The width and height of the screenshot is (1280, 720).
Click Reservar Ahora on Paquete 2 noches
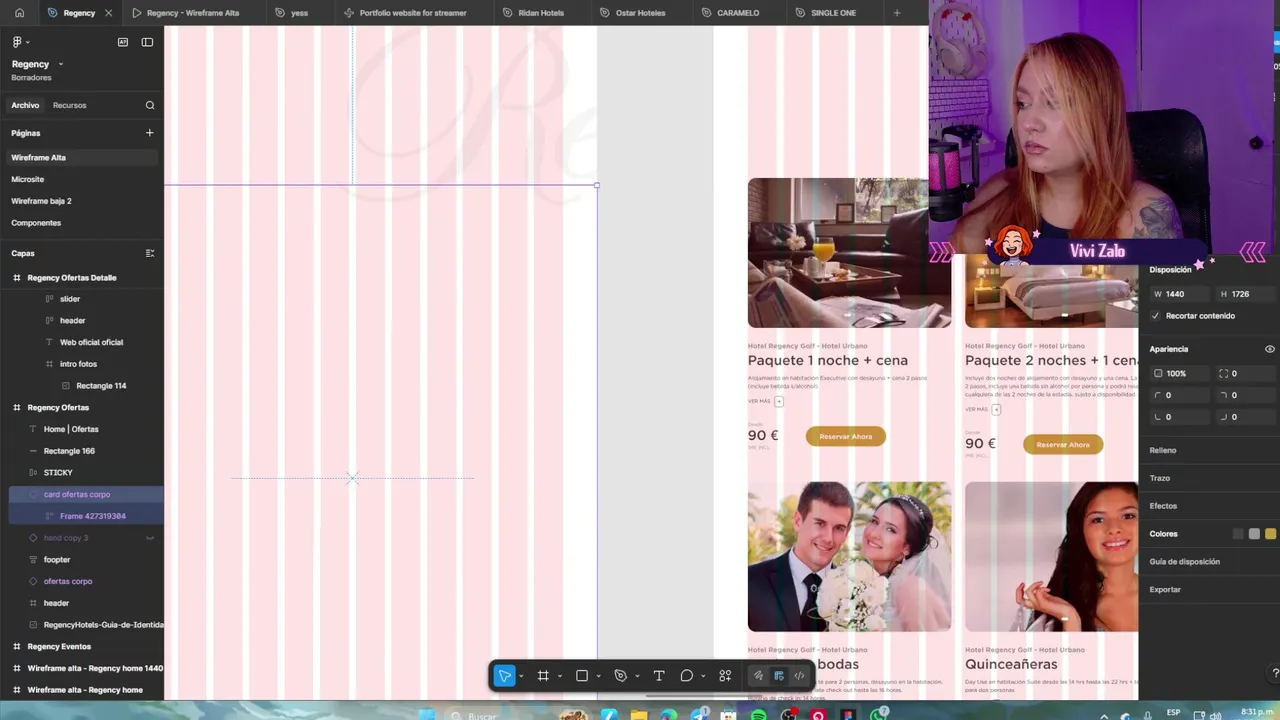coord(1063,444)
